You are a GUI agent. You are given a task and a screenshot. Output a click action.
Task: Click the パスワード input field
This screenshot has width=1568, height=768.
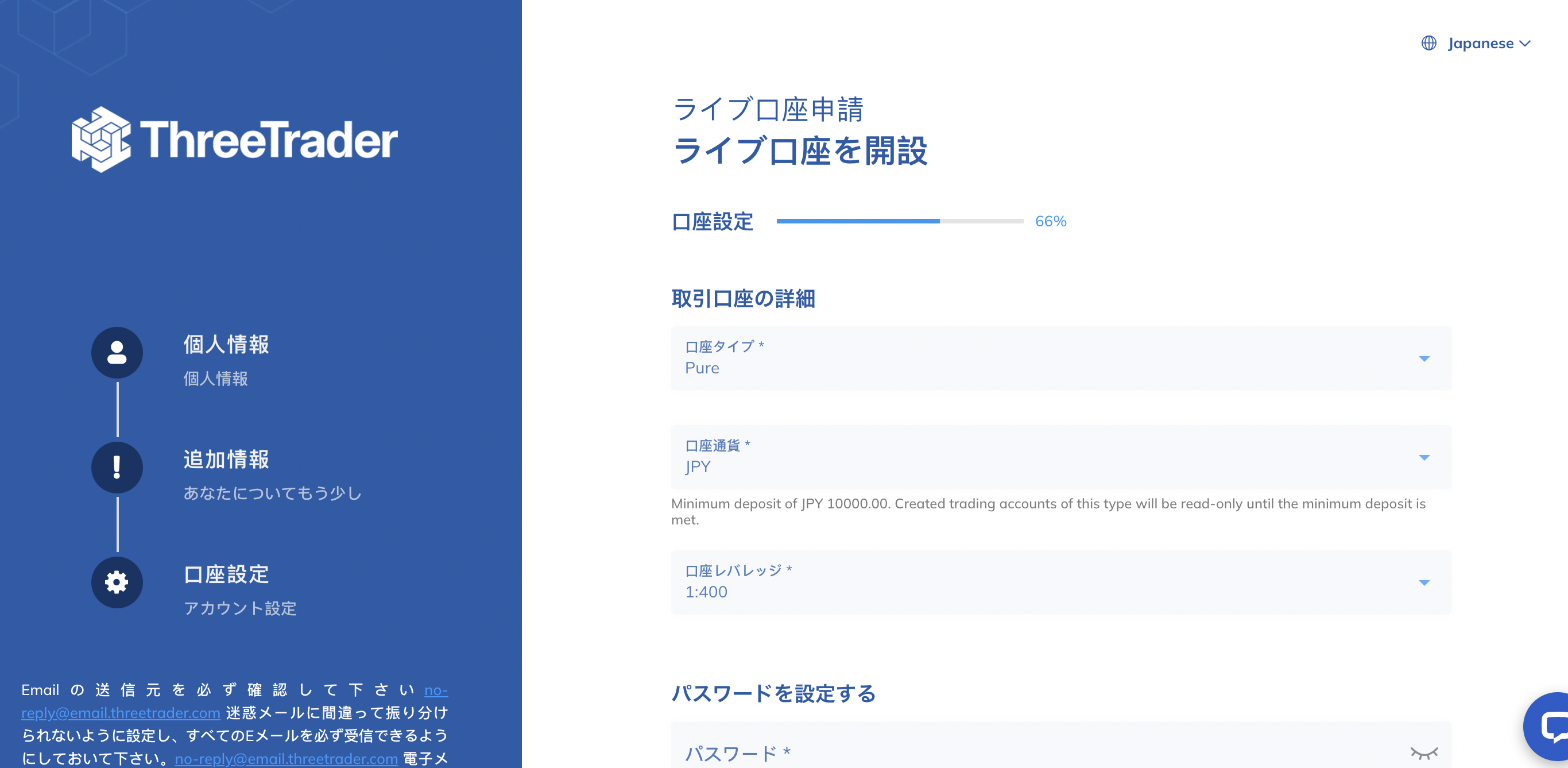click(x=1061, y=746)
